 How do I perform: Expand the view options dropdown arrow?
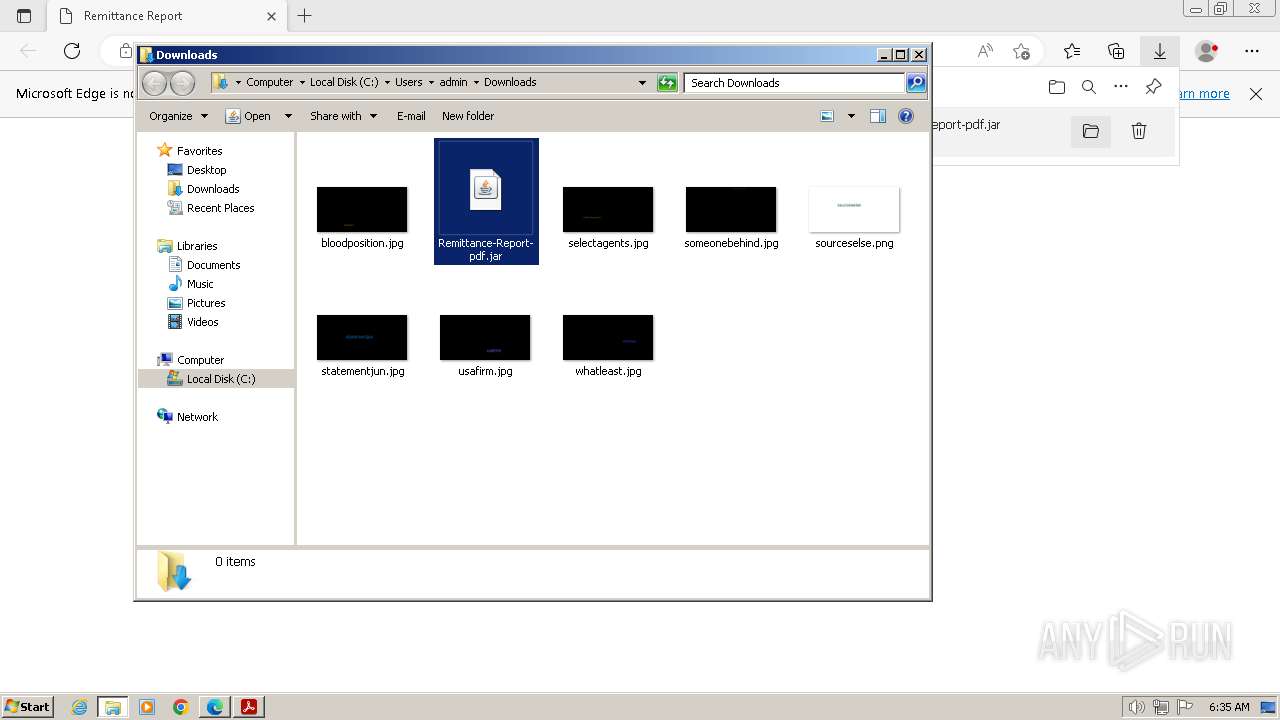pyautogui.click(x=851, y=116)
